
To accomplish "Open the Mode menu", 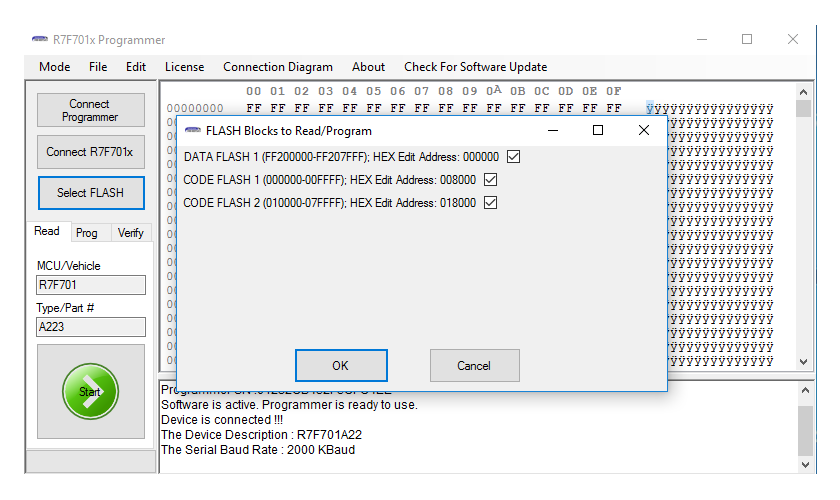I will (x=55, y=67).
